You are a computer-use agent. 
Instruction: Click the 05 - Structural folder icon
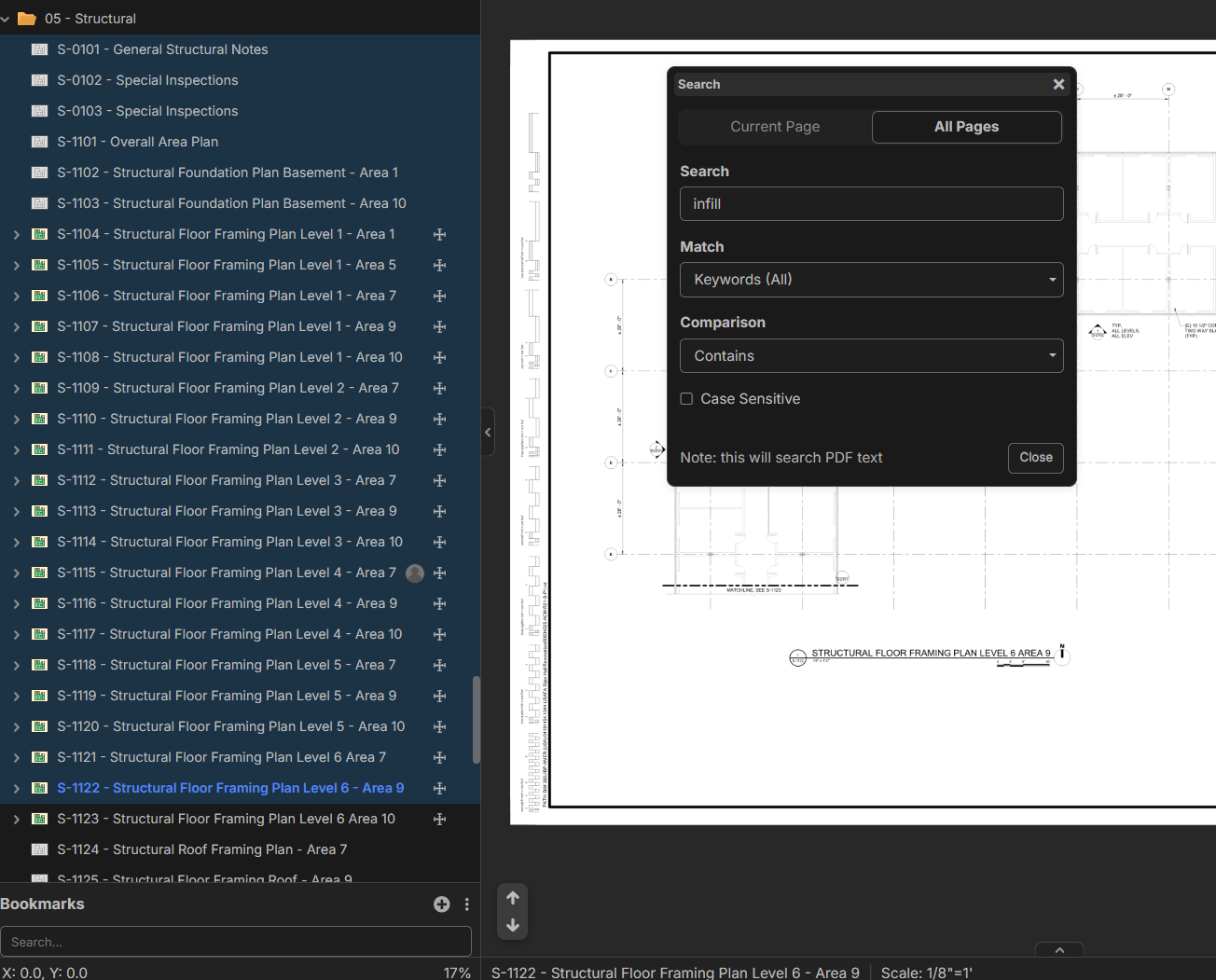tap(27, 19)
